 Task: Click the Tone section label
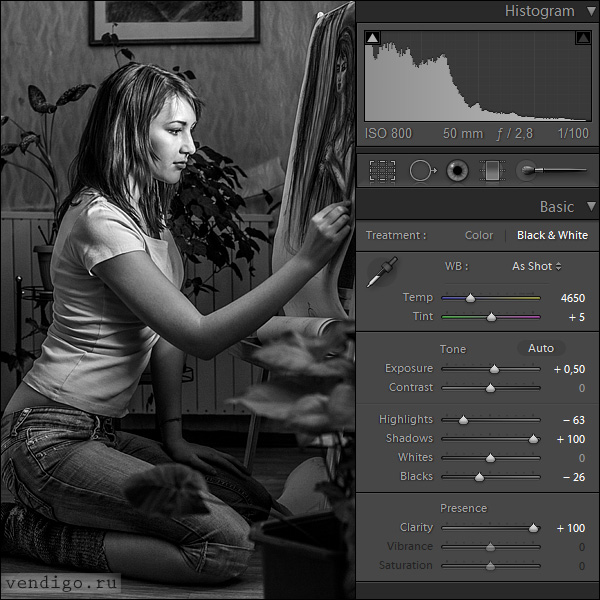coord(453,349)
